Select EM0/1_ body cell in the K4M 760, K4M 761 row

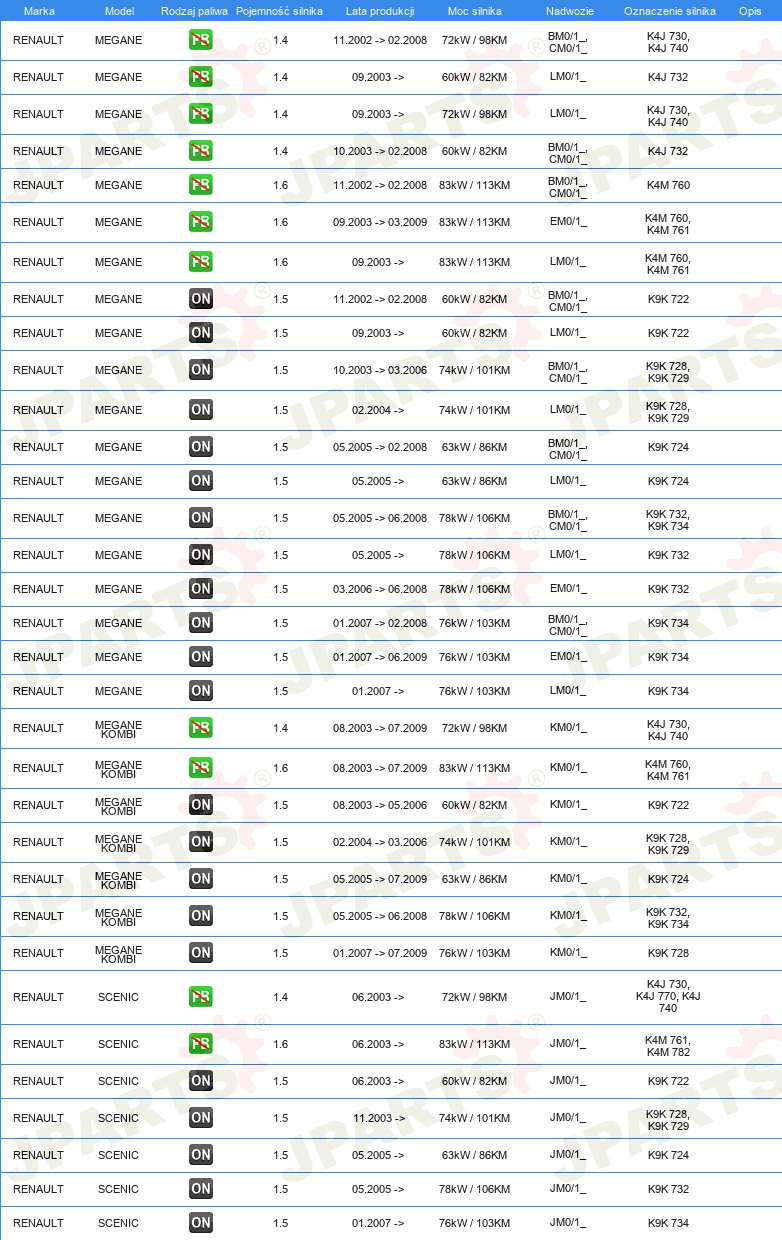click(x=568, y=222)
